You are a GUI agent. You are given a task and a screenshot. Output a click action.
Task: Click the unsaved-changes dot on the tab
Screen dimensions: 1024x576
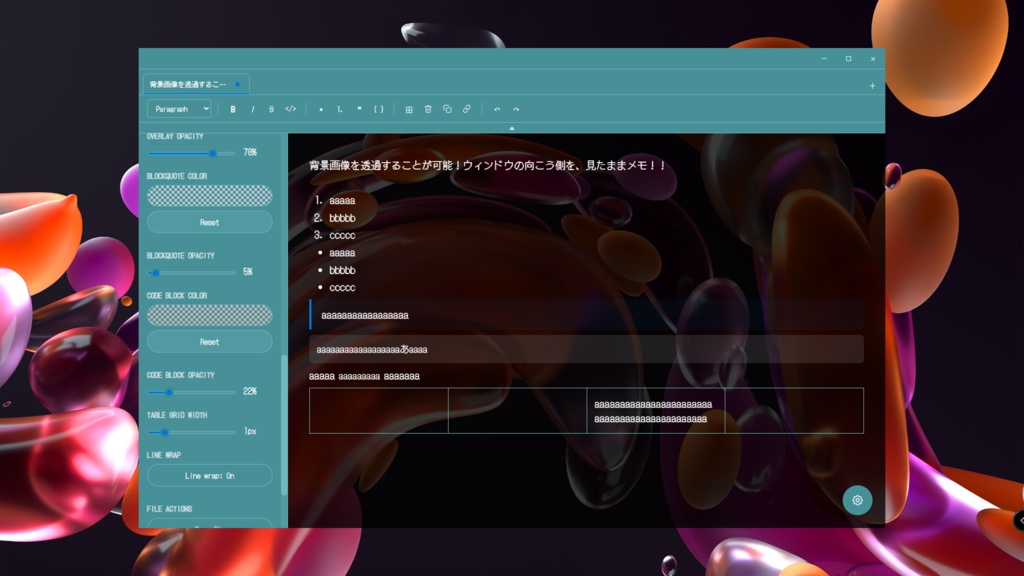(238, 84)
